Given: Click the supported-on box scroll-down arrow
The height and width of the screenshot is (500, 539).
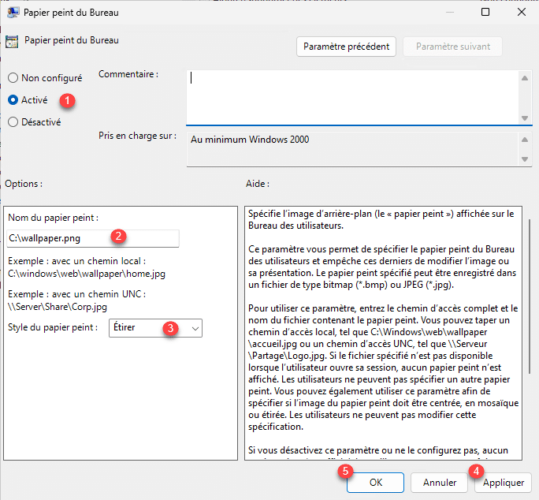Looking at the screenshot, I should pos(525,159).
